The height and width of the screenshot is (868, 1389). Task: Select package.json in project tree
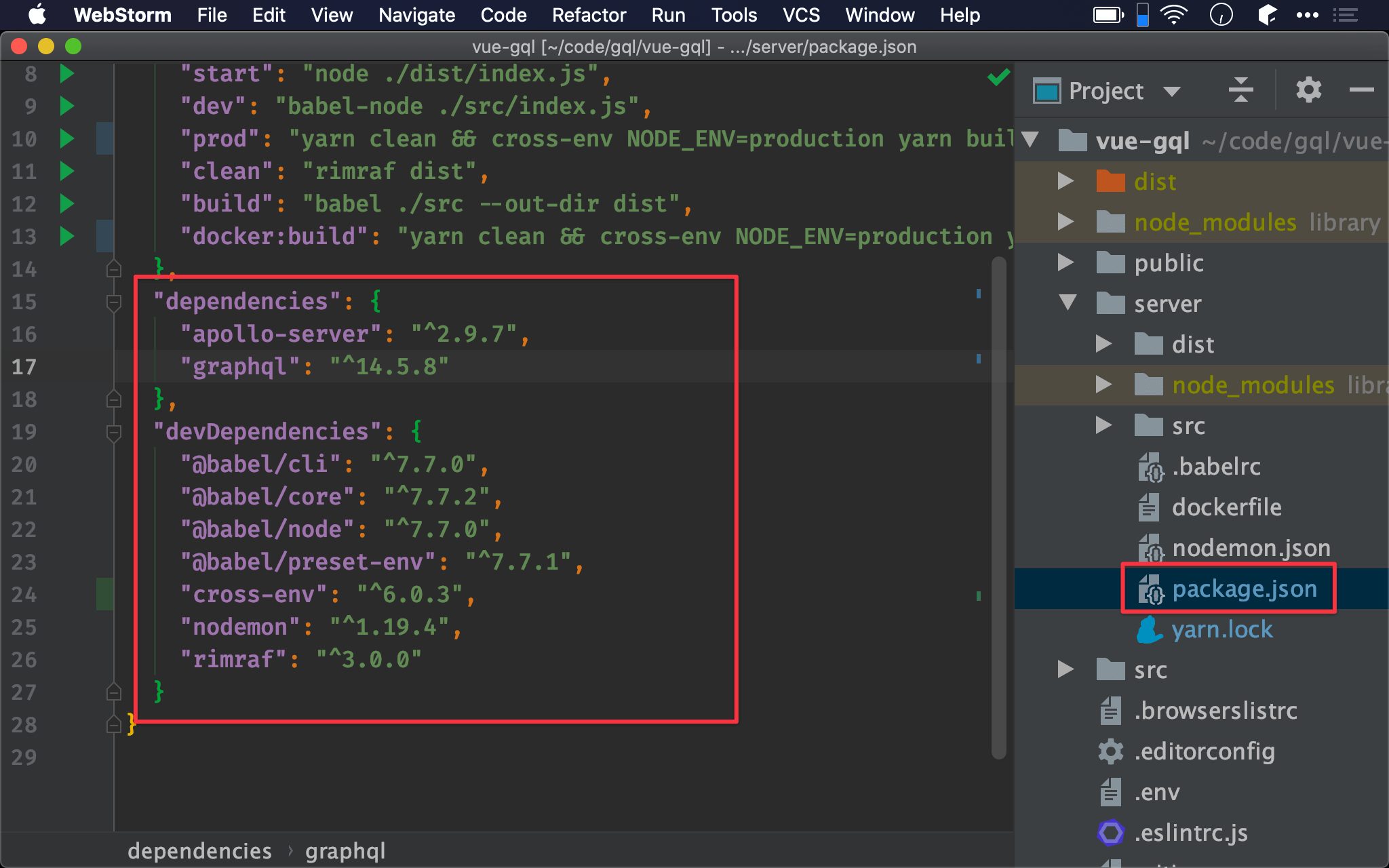(x=1245, y=589)
